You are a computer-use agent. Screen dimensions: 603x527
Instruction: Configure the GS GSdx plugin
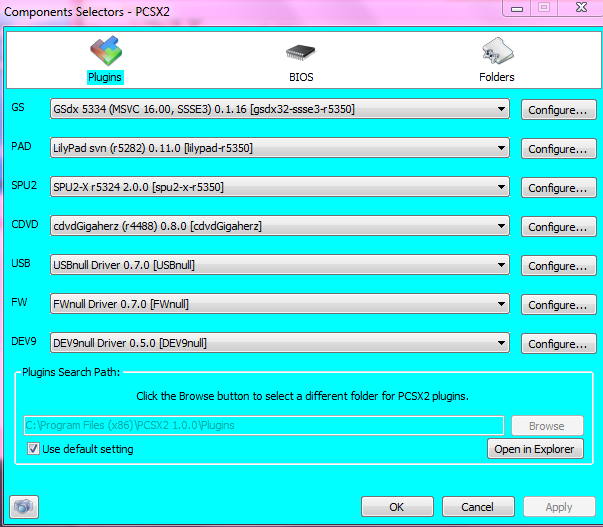(558, 110)
